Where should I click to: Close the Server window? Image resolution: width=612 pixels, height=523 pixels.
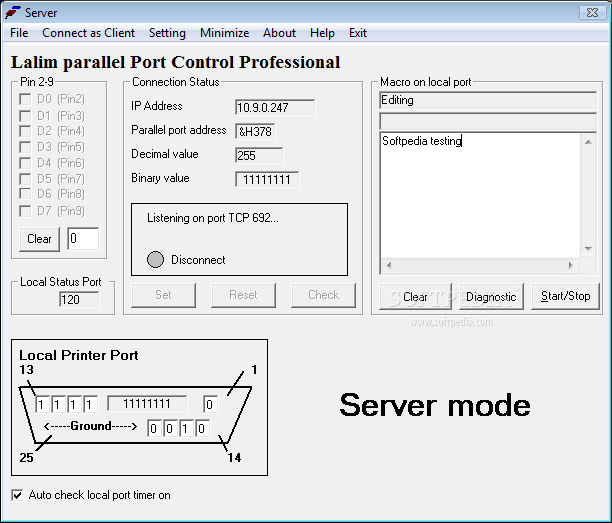coord(592,12)
